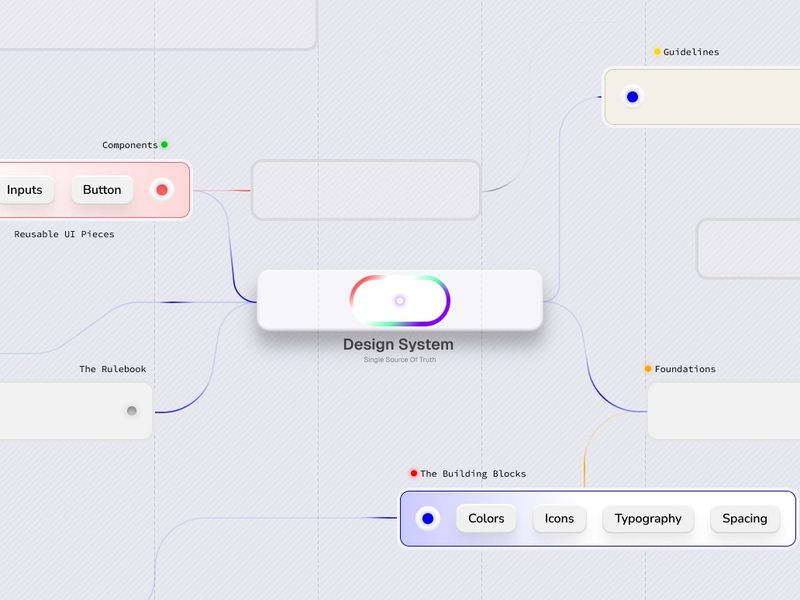Expand the empty node above Design System
This screenshot has height=600, width=800.
(x=366, y=190)
